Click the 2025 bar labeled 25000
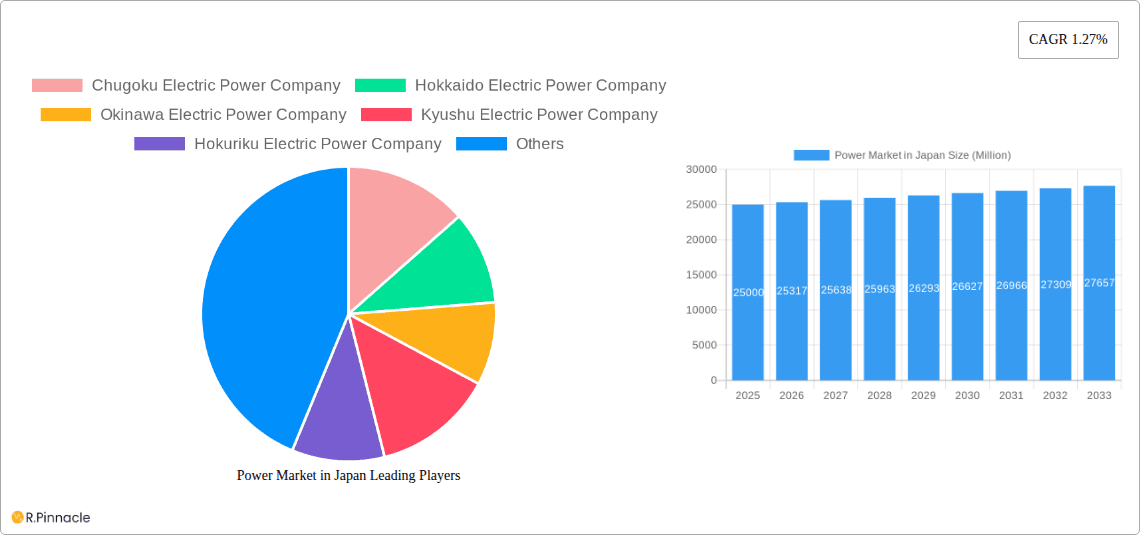The width and height of the screenshot is (1140, 535). click(x=748, y=292)
